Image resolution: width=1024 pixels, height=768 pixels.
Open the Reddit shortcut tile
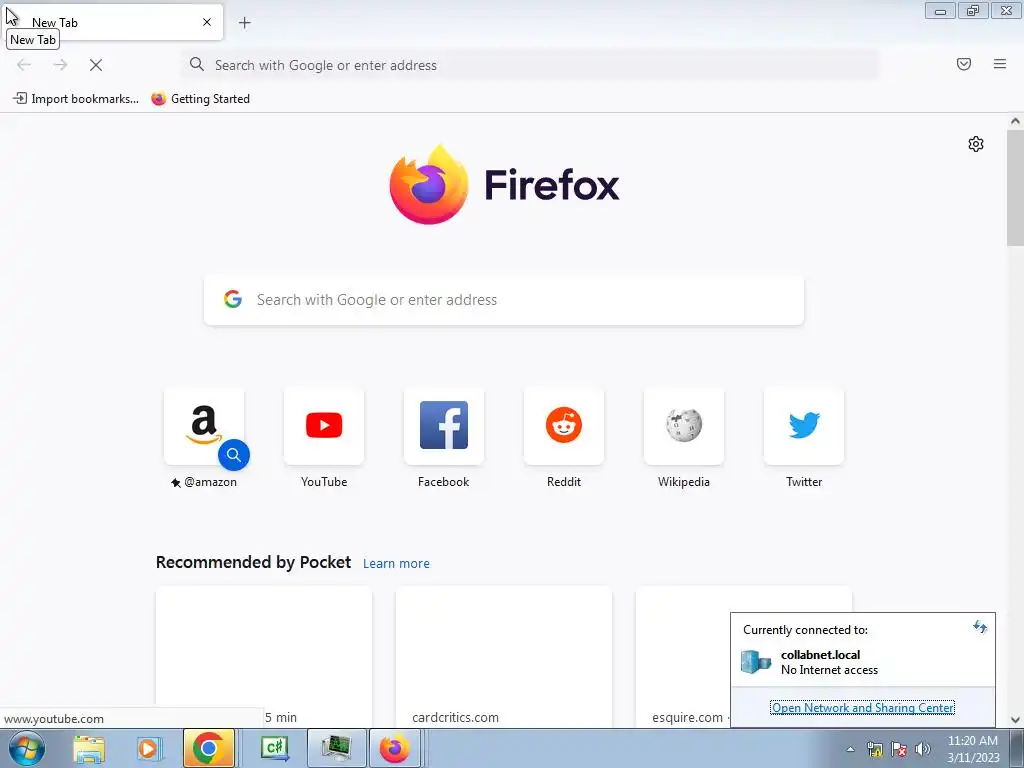pos(564,426)
